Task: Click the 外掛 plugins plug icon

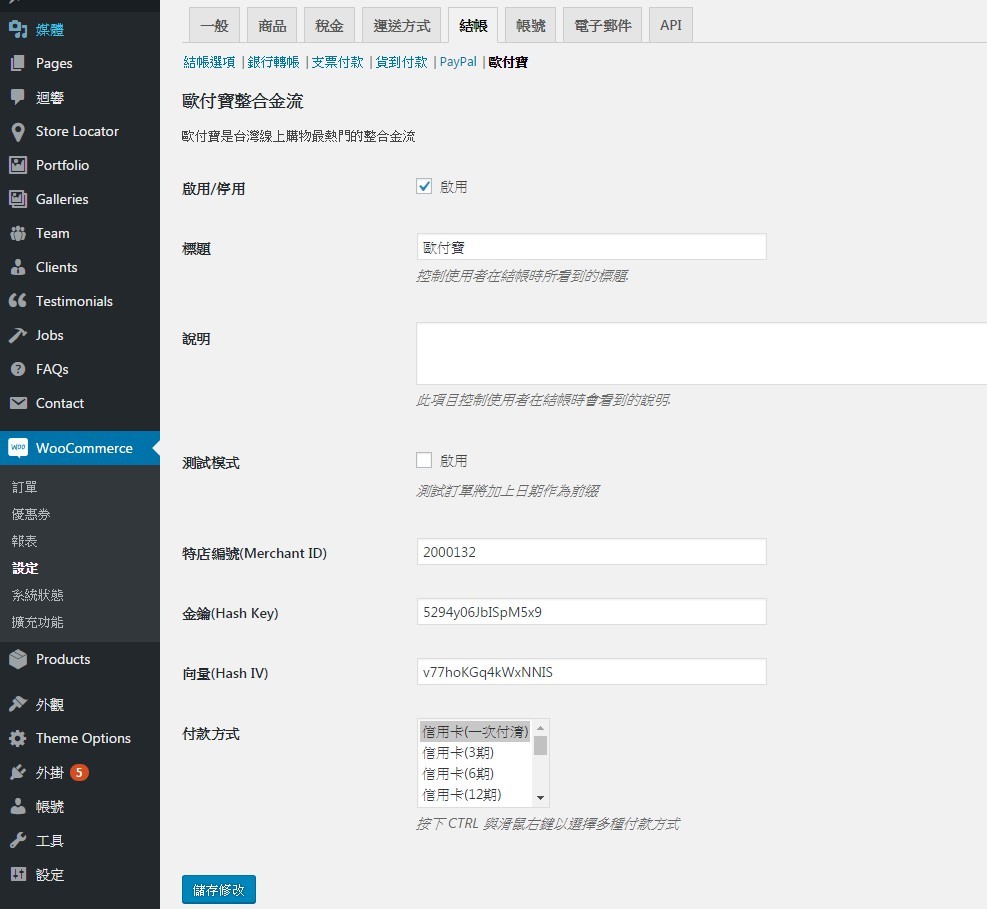Action: coord(18,772)
